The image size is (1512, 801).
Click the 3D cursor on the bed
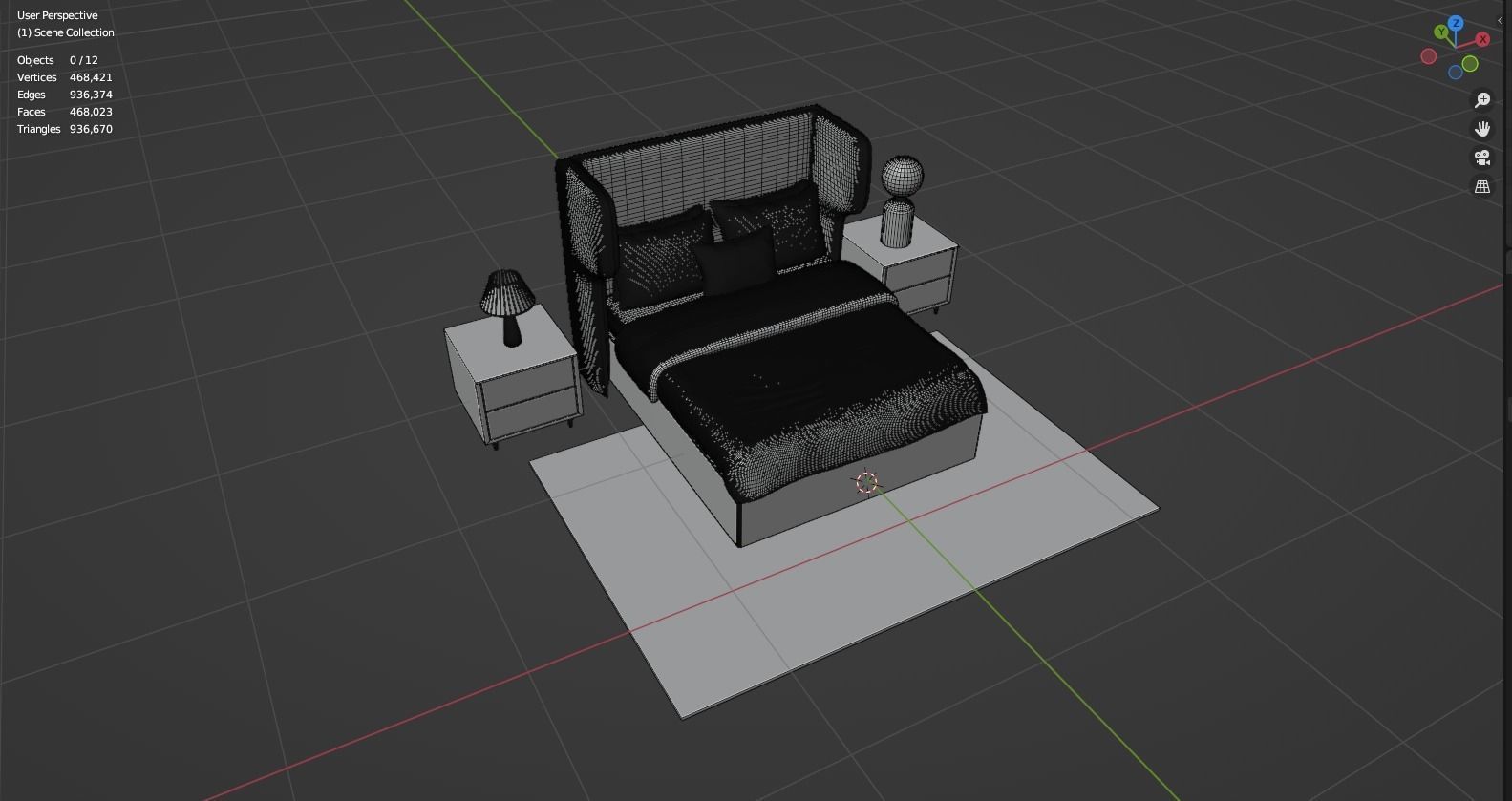tap(866, 483)
